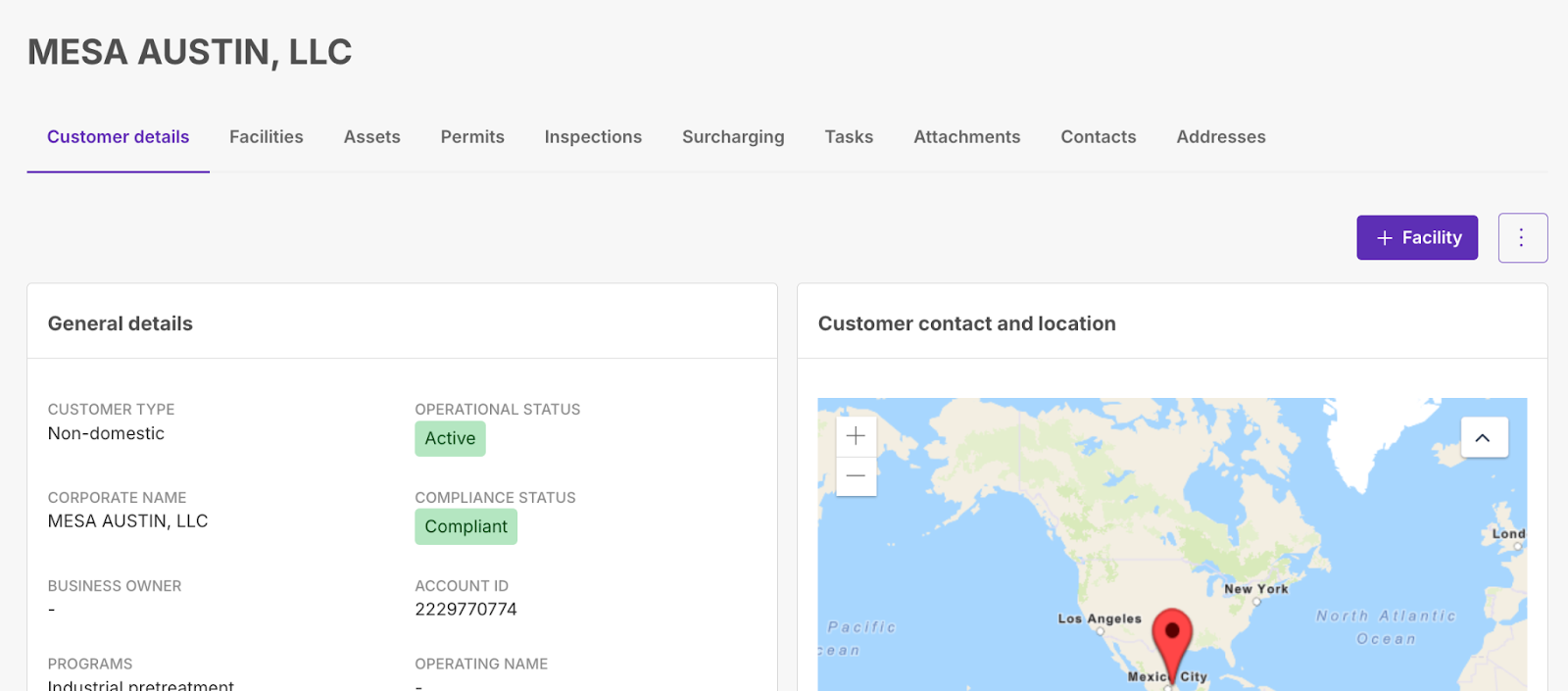
Task: Switch to the Attachments tab
Action: [x=966, y=137]
